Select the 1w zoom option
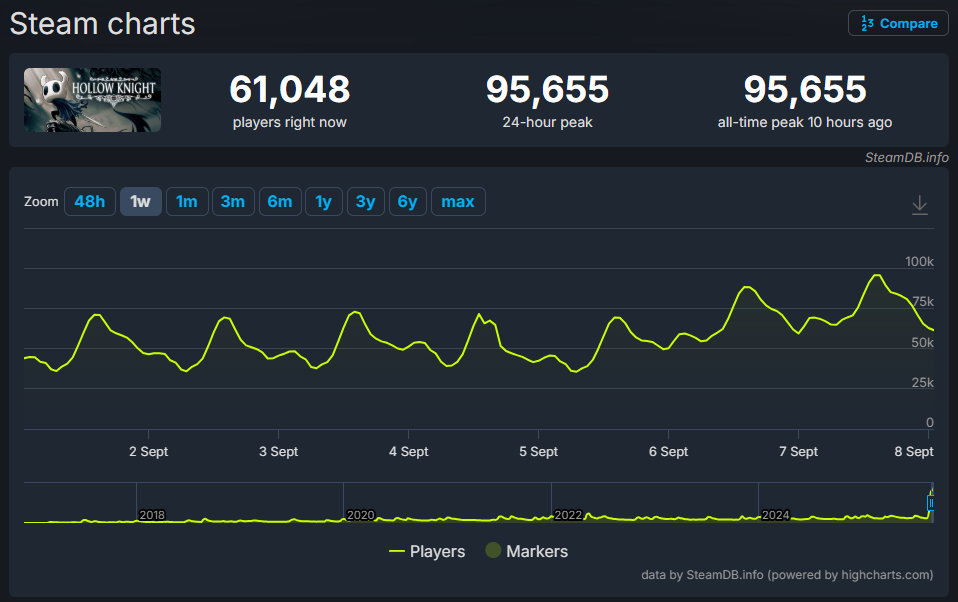Screen dimensions: 958x602 [x=141, y=202]
